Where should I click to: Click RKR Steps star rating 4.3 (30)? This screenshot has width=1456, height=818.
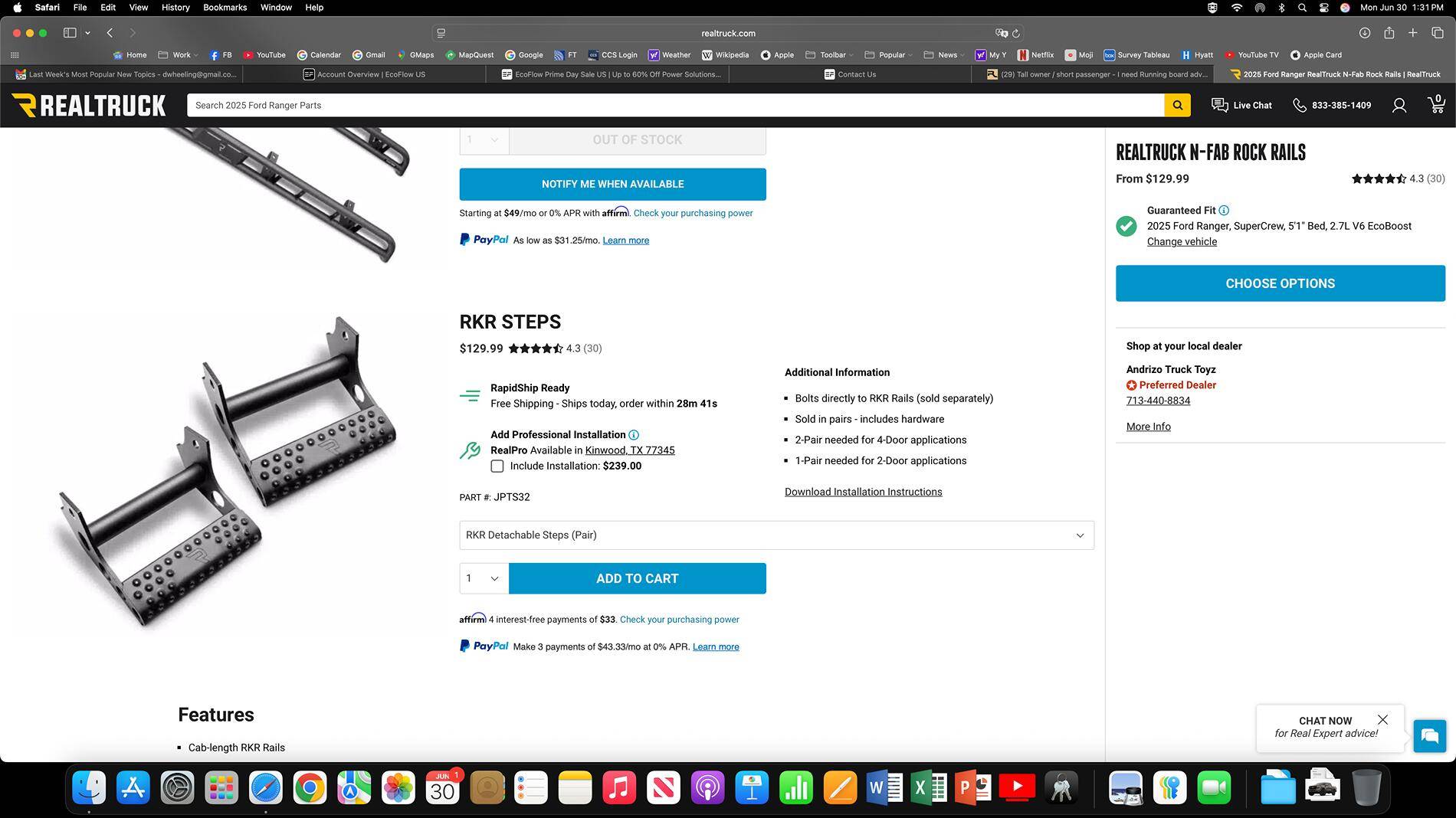(556, 348)
